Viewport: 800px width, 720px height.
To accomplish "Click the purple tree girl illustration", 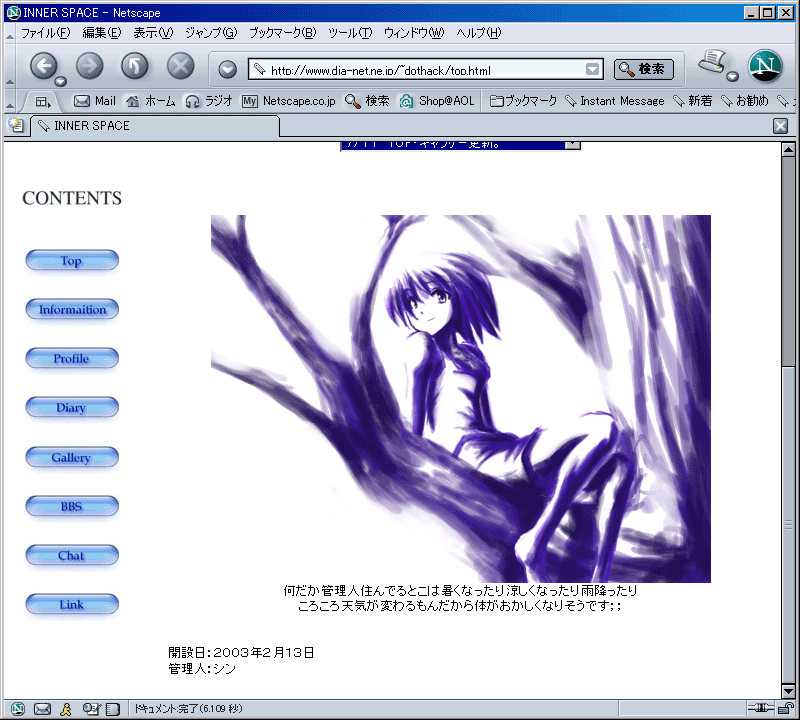I will pos(461,399).
